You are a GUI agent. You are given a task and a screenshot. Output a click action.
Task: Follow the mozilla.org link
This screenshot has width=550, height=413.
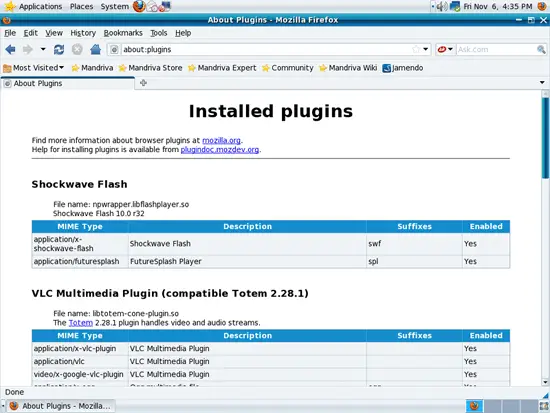(x=221, y=140)
